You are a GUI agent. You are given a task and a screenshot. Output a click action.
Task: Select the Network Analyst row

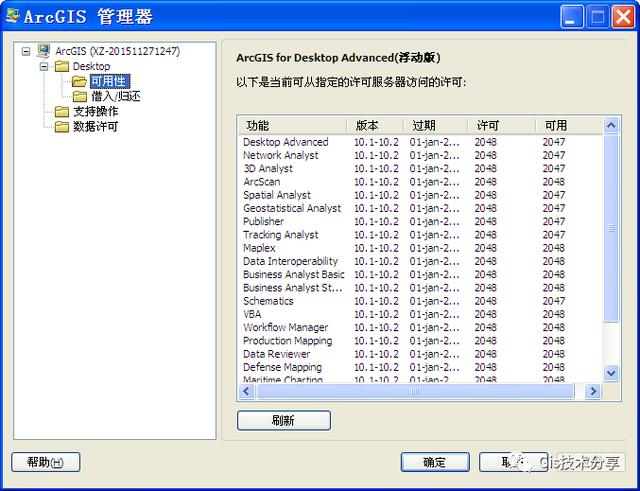tap(420, 155)
